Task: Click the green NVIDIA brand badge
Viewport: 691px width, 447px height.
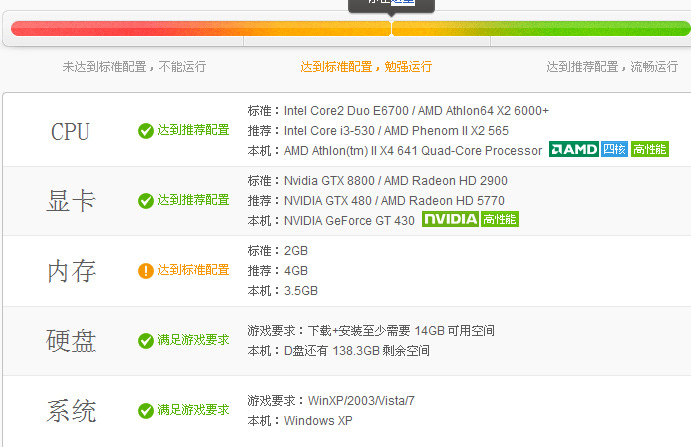Action: point(450,220)
